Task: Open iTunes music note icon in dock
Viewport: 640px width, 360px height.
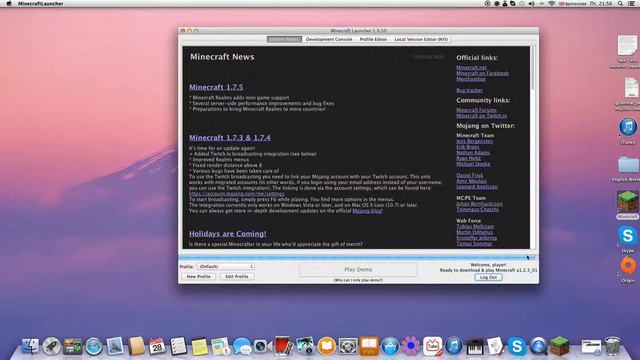Action: 453,346
